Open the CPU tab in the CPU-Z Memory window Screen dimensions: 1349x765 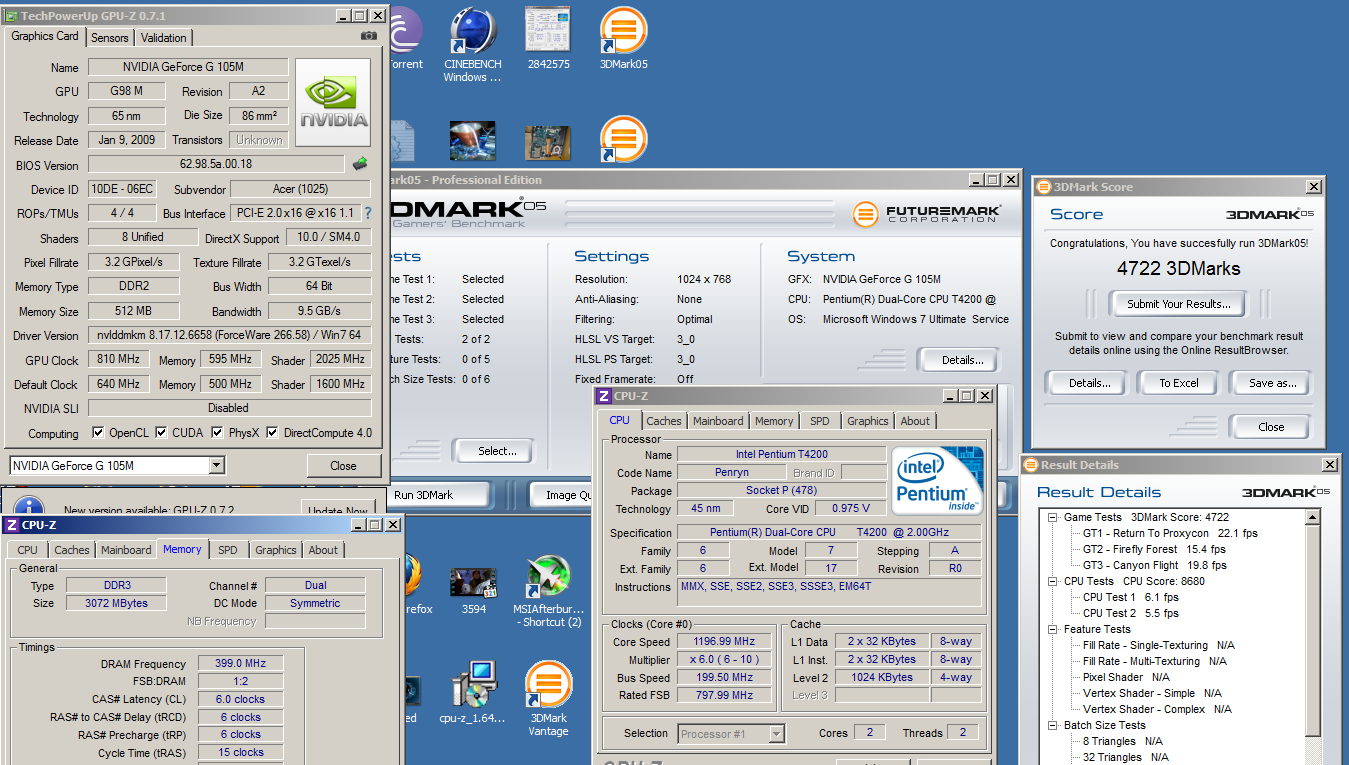(28, 550)
